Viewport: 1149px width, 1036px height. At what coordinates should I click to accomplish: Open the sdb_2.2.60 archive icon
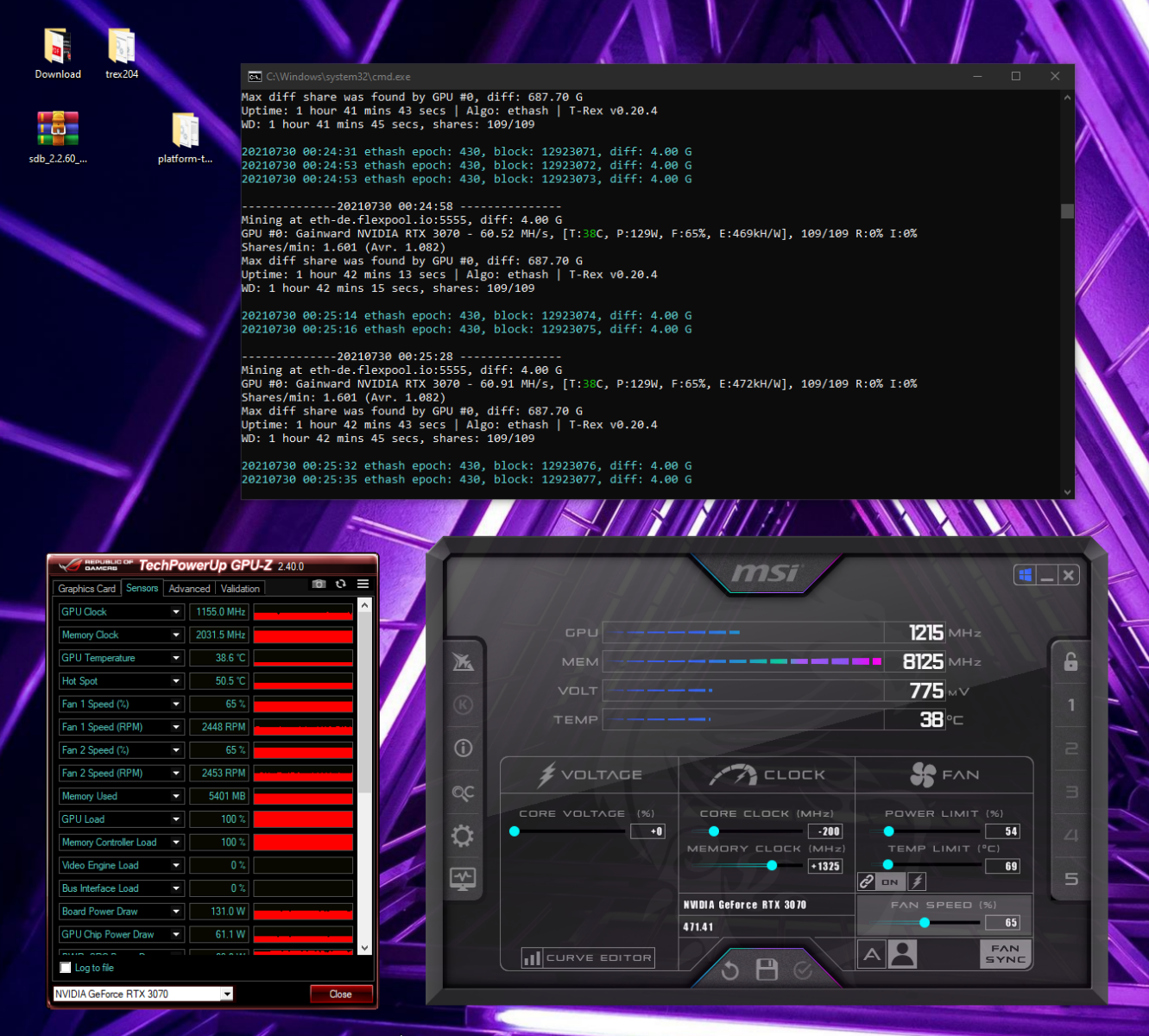(x=58, y=137)
